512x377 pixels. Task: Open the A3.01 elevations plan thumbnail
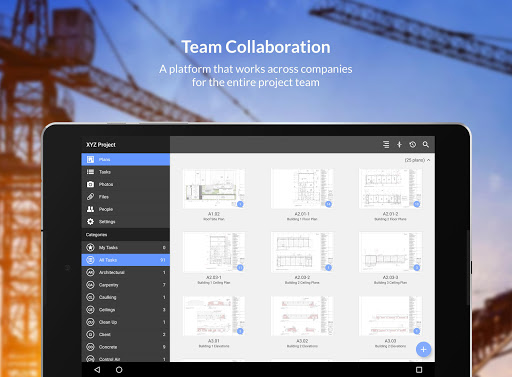(x=214, y=316)
